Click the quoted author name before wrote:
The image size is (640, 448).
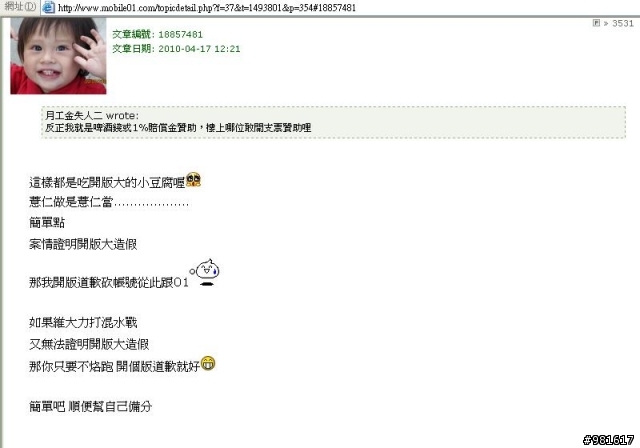point(73,116)
